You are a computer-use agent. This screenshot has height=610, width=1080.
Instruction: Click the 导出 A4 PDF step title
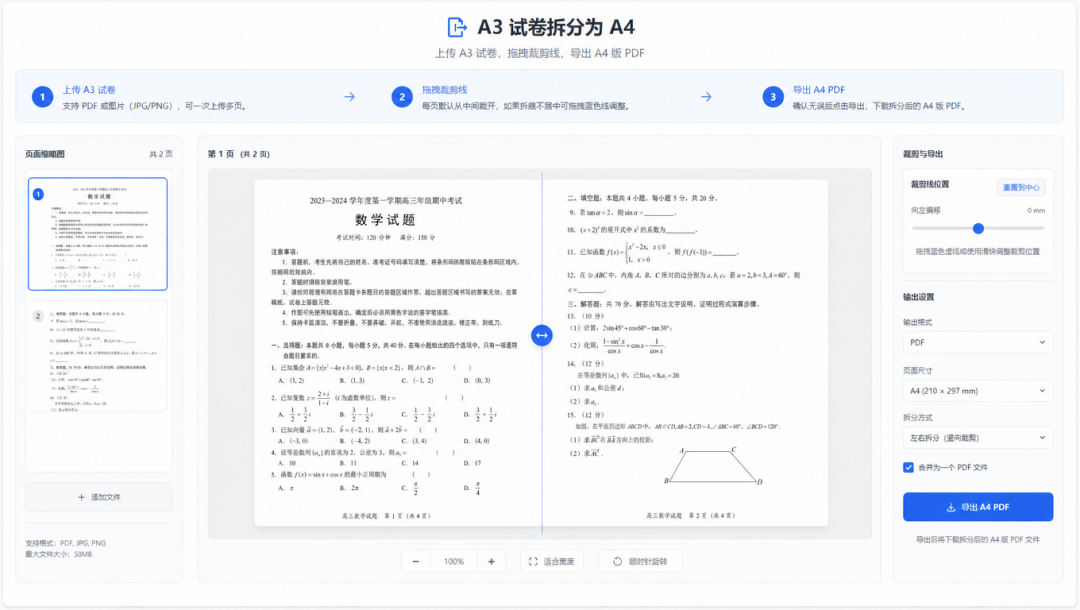pyautogui.click(x=819, y=90)
